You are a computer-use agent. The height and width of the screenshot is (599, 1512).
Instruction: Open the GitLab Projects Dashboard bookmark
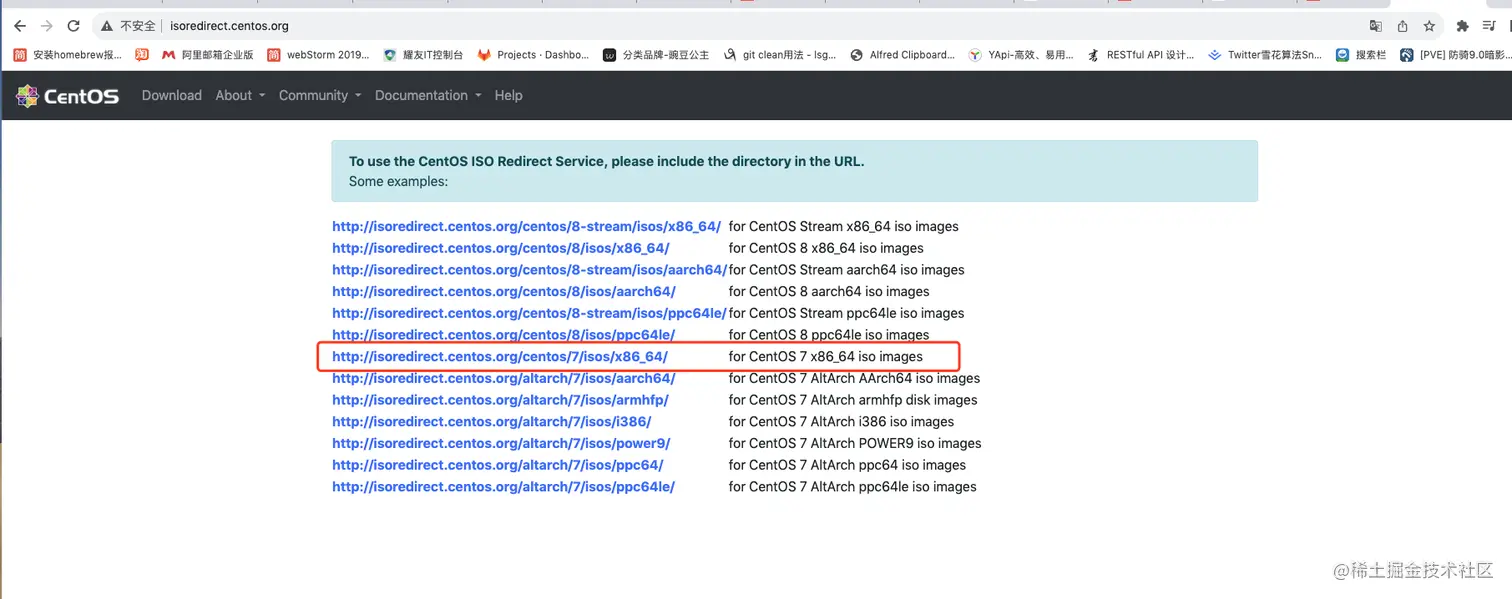click(x=533, y=55)
